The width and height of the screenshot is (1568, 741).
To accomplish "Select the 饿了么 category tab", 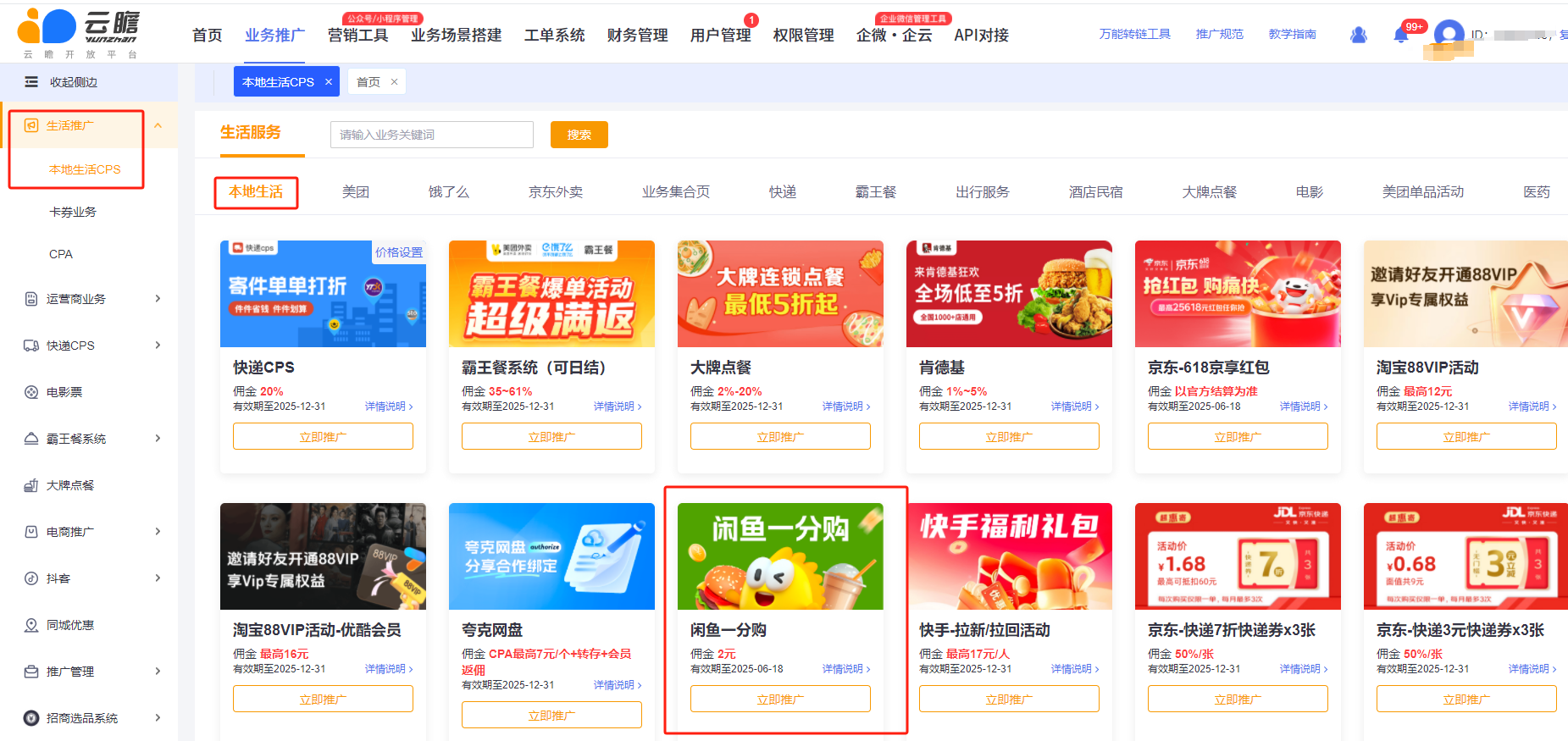I will 448,192.
